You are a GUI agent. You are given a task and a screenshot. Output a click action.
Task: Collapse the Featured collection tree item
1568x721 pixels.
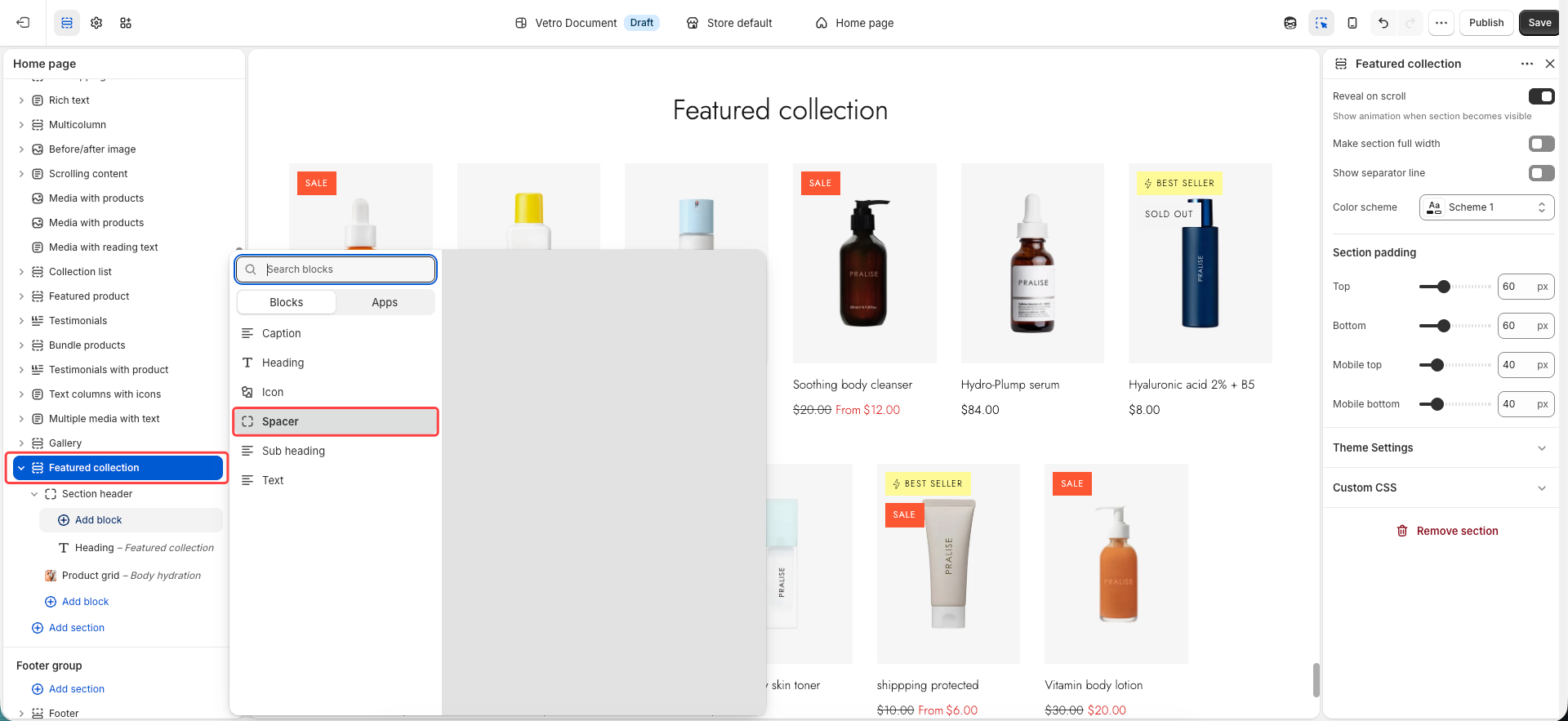(21, 468)
